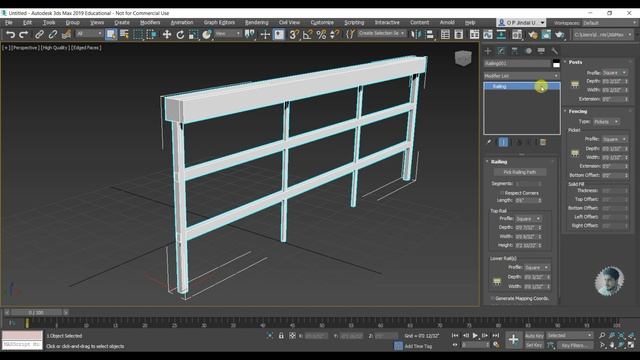640x360 pixels.
Task: Click the object color swatch
Action: (x=556, y=64)
